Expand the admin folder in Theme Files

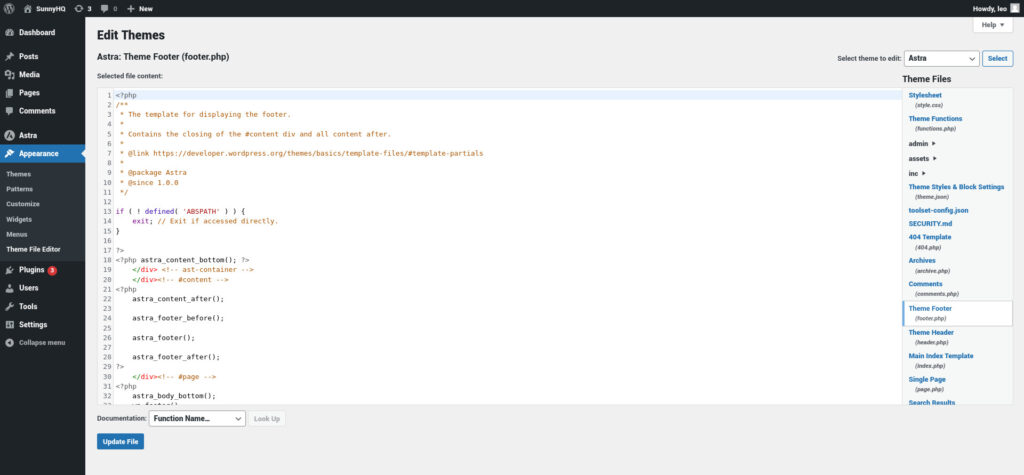922,143
